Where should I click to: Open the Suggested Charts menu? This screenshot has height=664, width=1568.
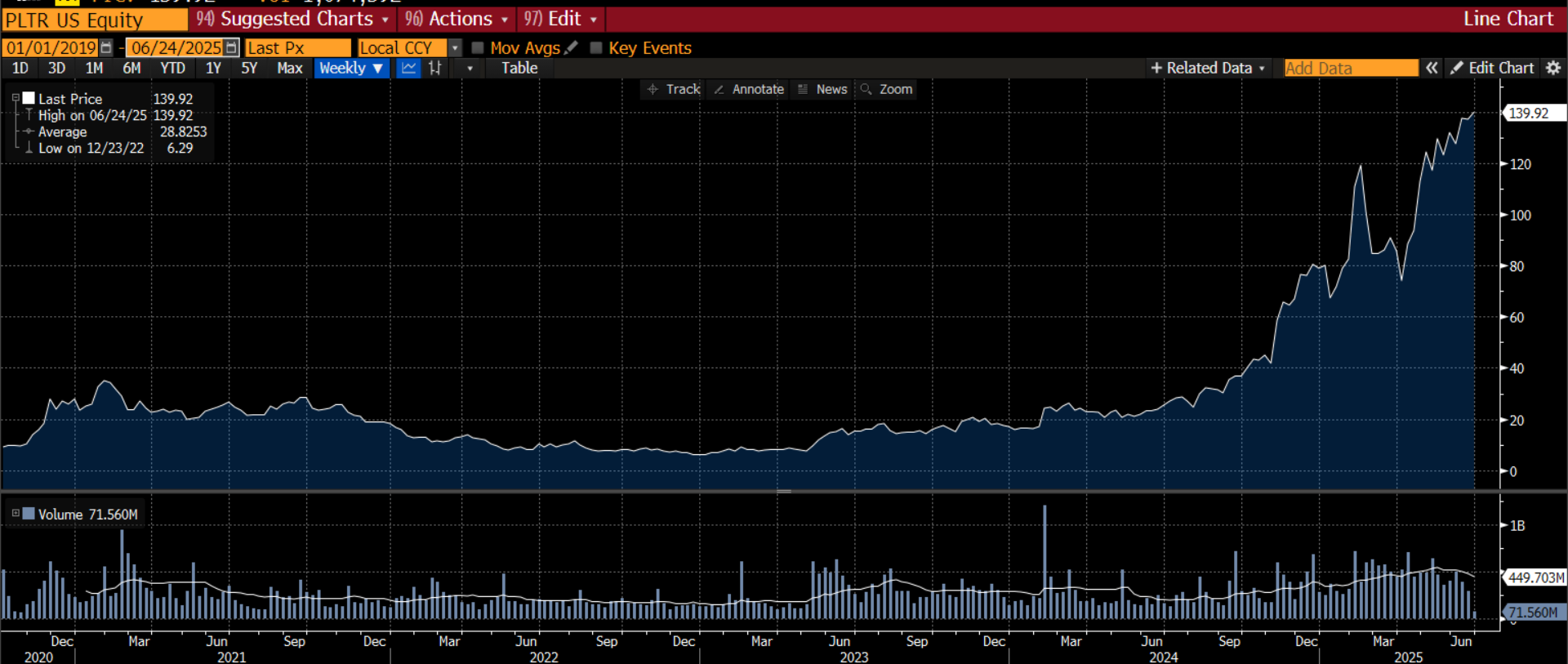click(292, 19)
